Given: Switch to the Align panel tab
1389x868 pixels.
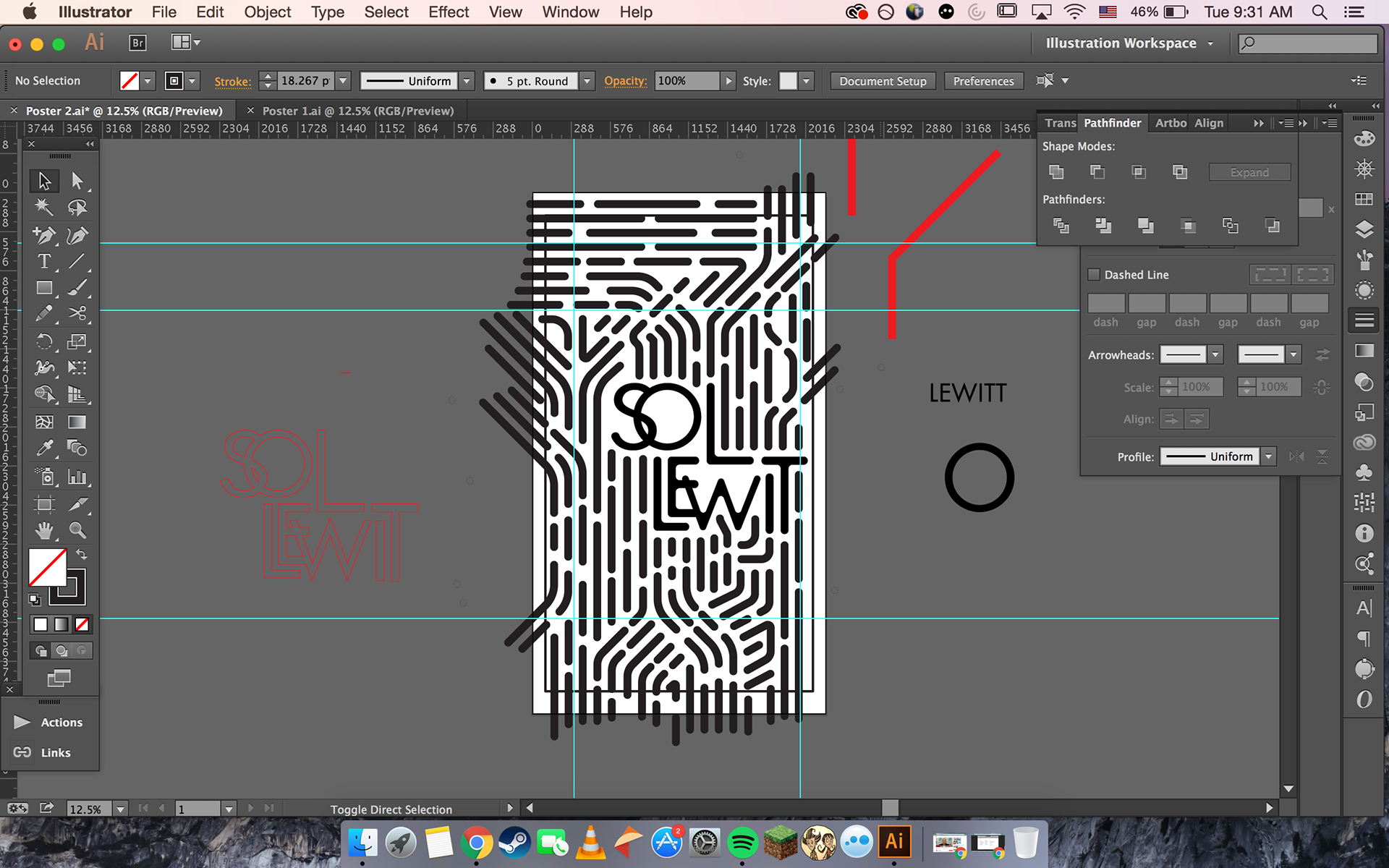Looking at the screenshot, I should pyautogui.click(x=1209, y=123).
